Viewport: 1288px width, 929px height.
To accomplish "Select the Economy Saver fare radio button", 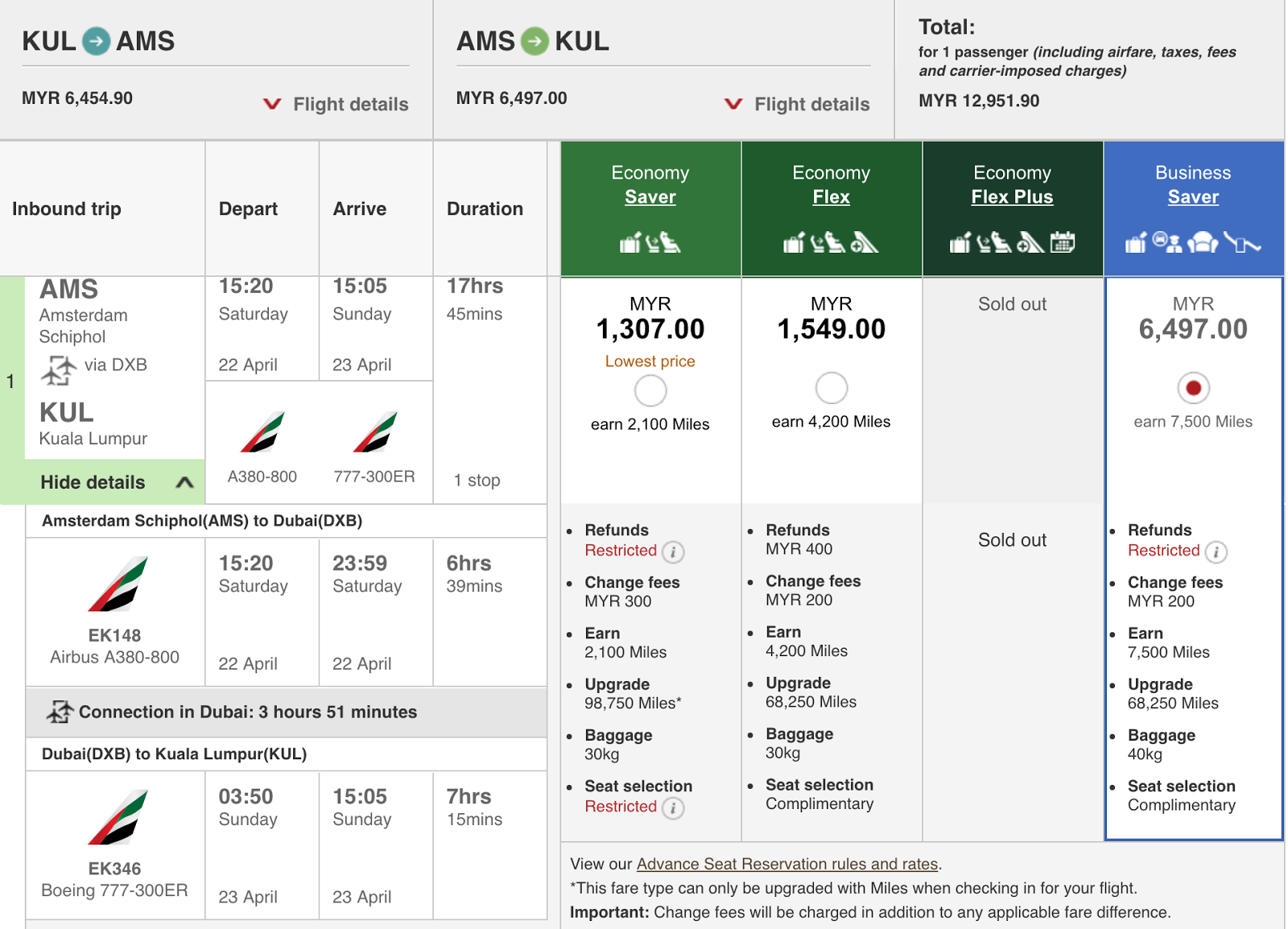I will click(650, 390).
